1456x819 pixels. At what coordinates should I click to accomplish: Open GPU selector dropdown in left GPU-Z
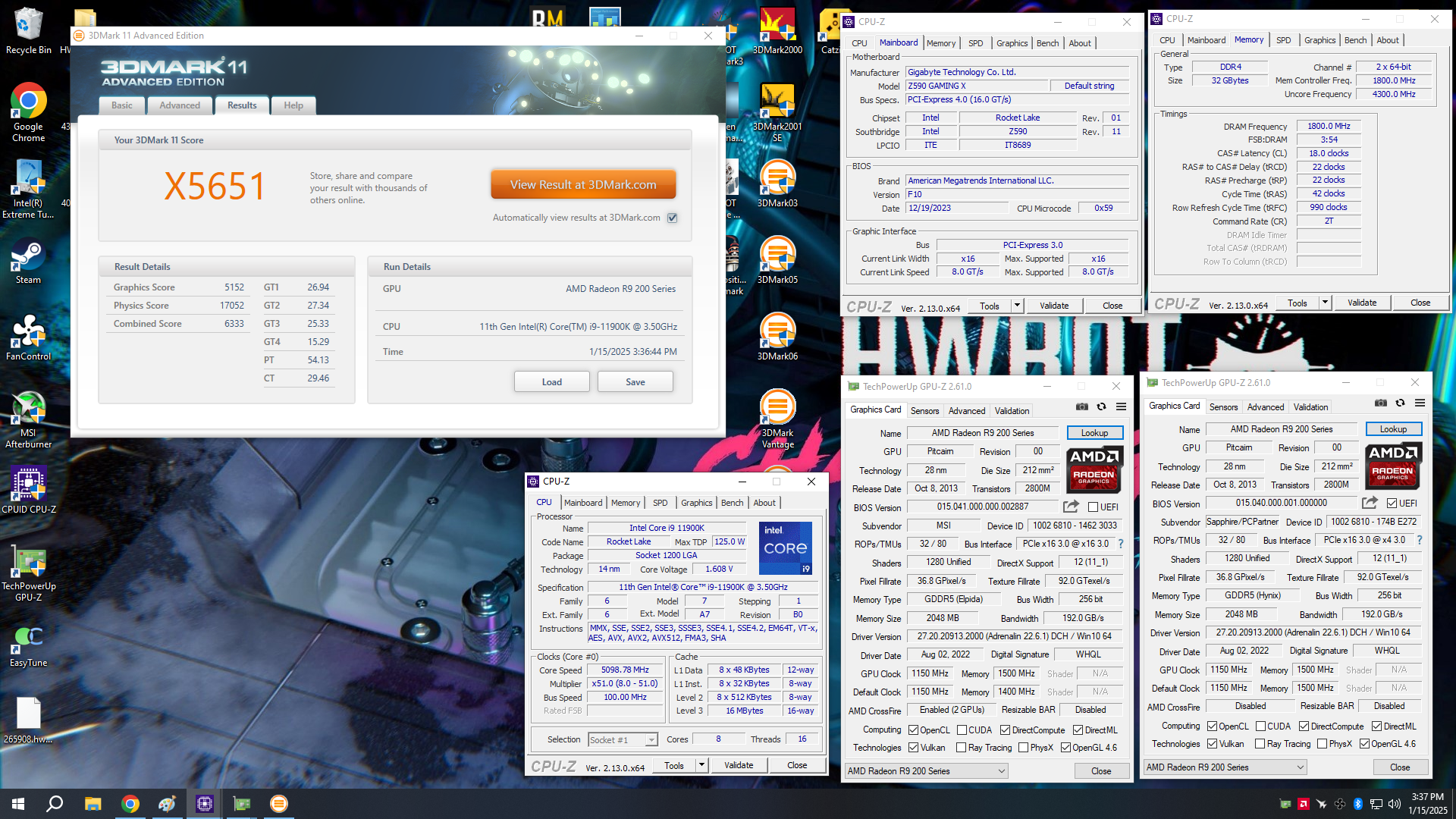tap(926, 771)
